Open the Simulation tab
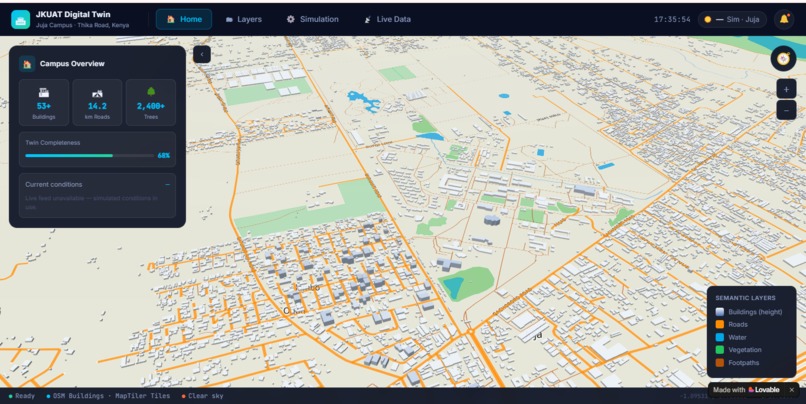 pos(313,19)
